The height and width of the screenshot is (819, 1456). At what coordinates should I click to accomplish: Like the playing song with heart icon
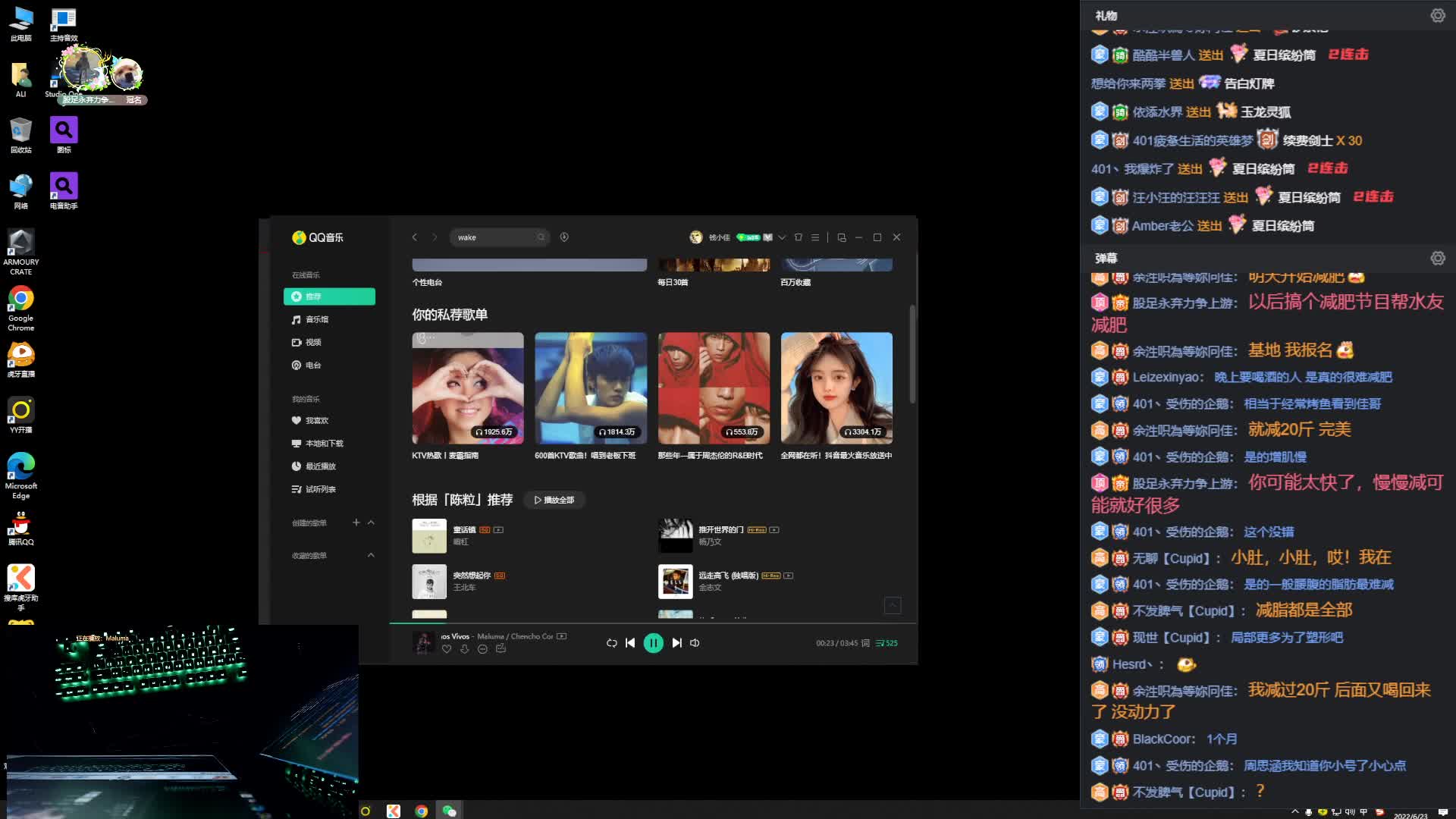coord(447,649)
